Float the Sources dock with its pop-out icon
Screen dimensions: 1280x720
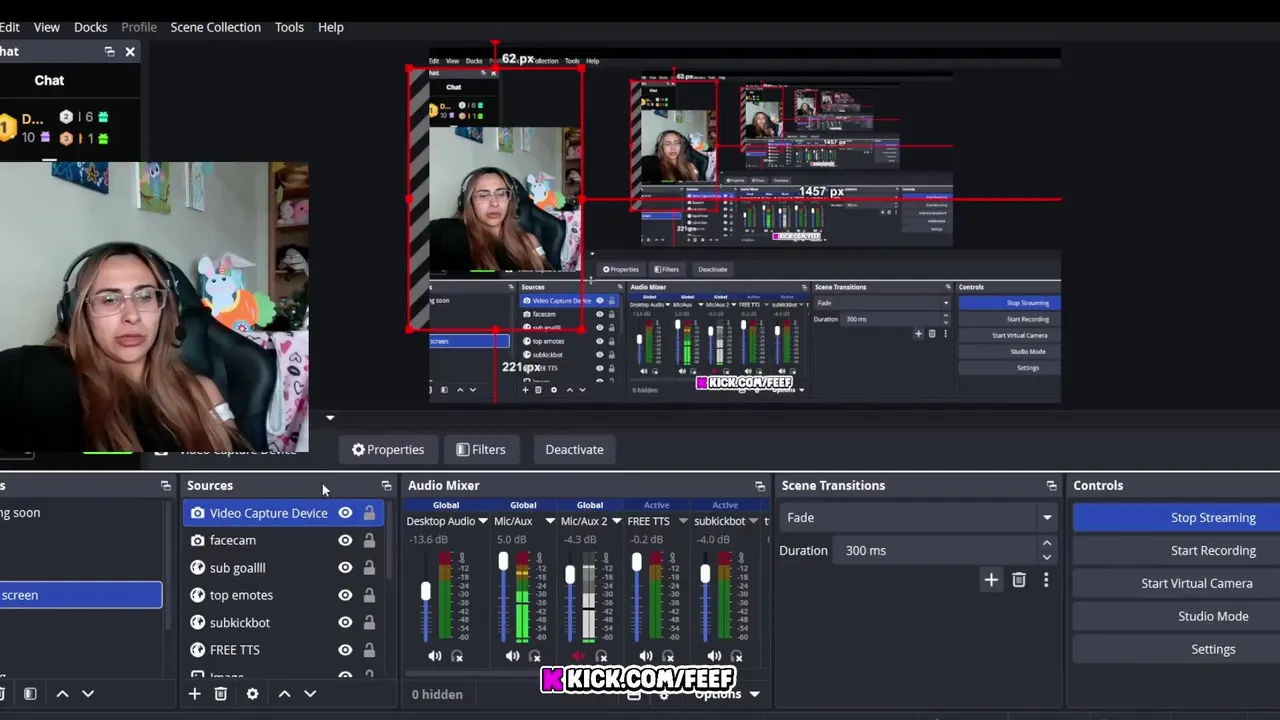(386, 486)
